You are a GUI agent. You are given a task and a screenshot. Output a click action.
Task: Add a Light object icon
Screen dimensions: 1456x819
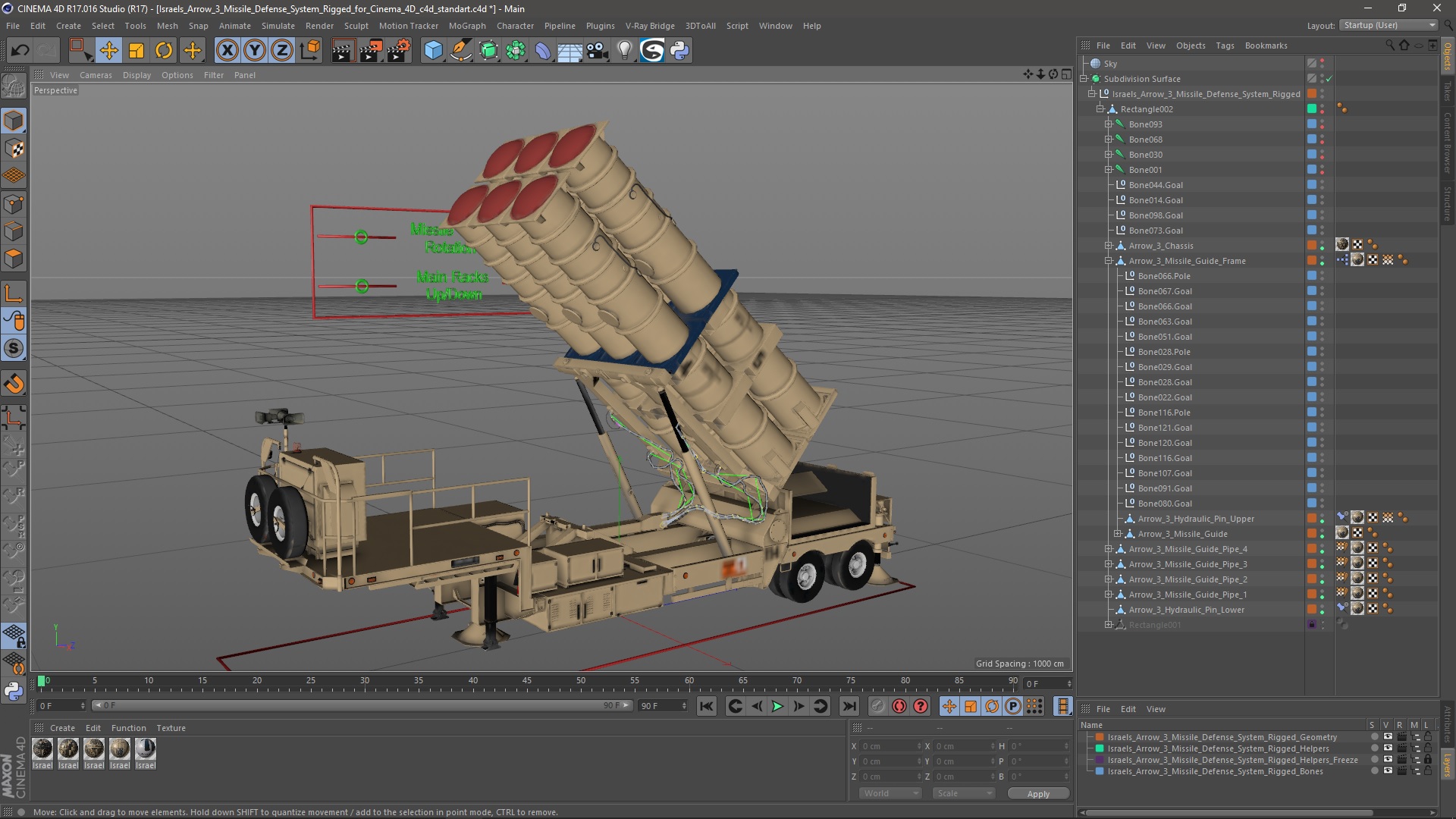625,51
